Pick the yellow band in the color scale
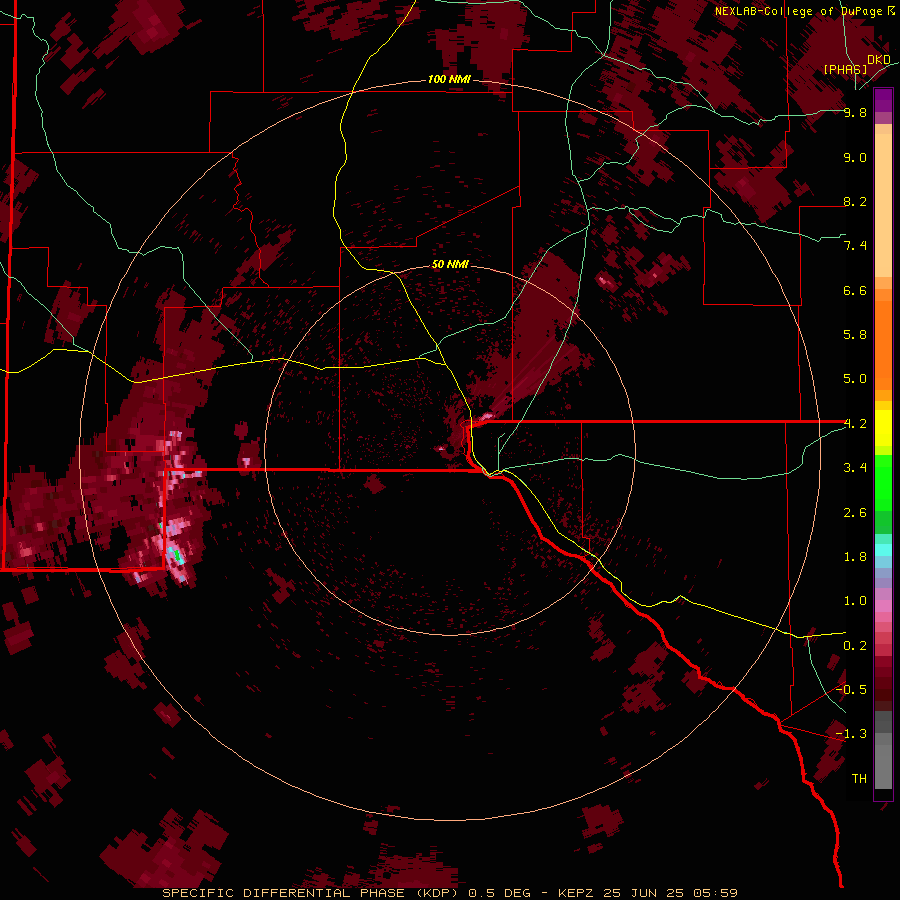The width and height of the screenshot is (900, 900). coord(883,428)
